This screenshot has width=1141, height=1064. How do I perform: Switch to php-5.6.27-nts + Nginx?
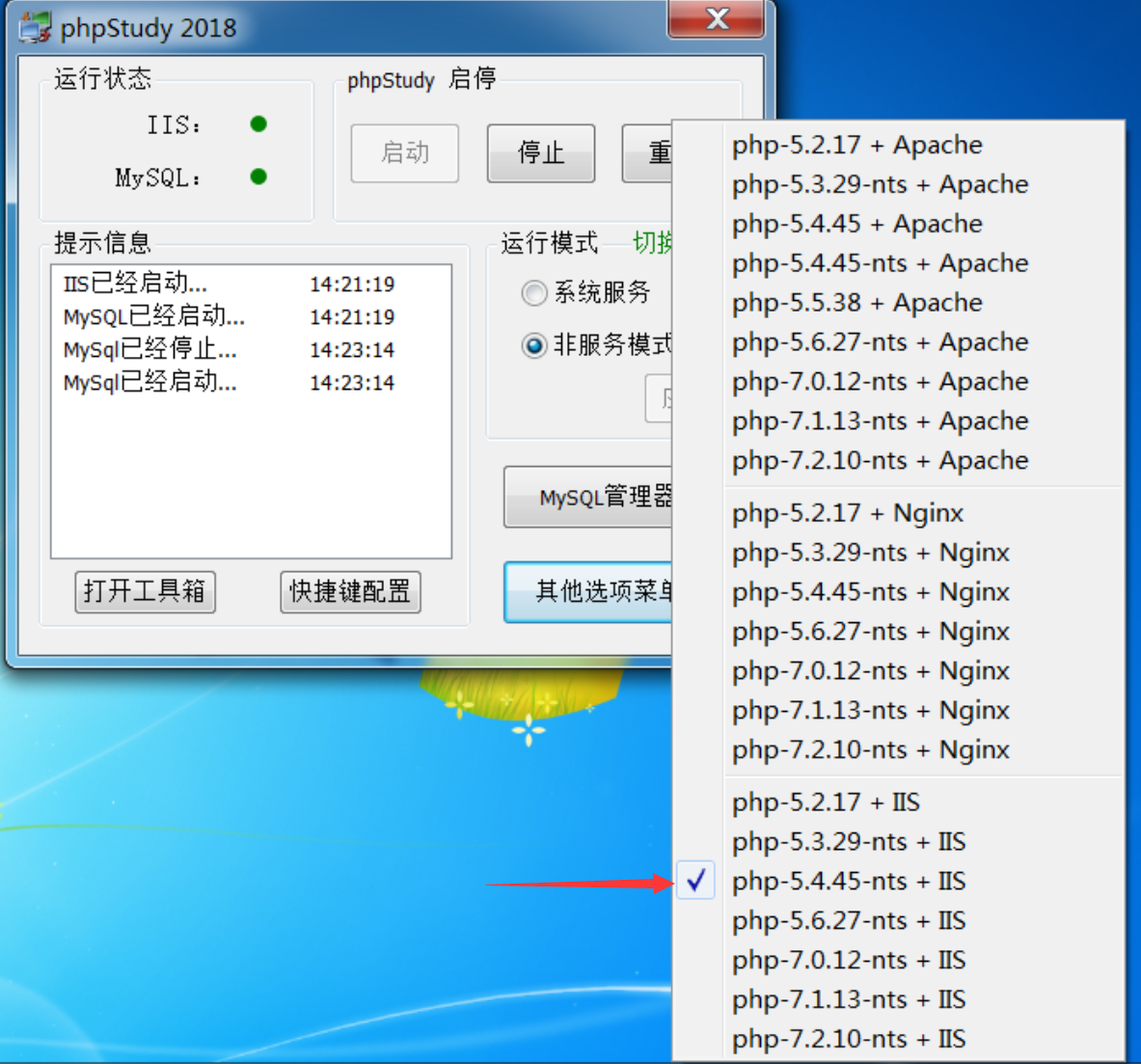coord(870,631)
